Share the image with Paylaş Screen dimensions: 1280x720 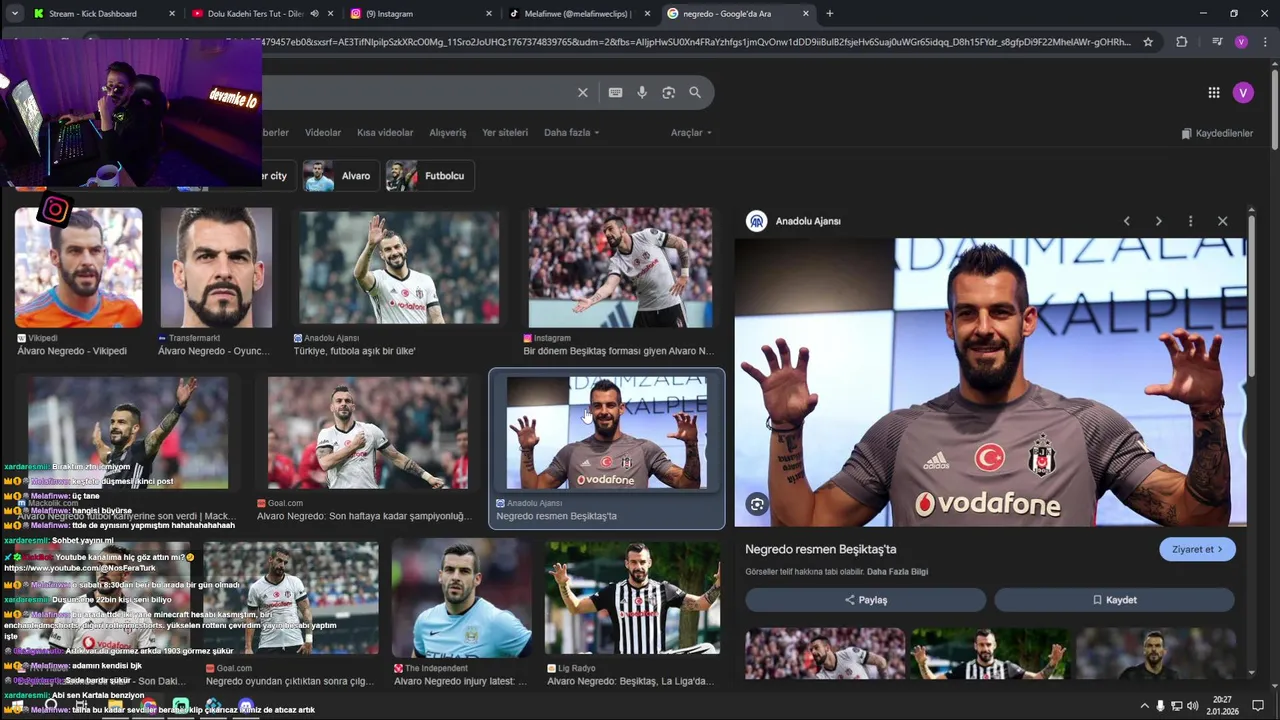pos(866,600)
